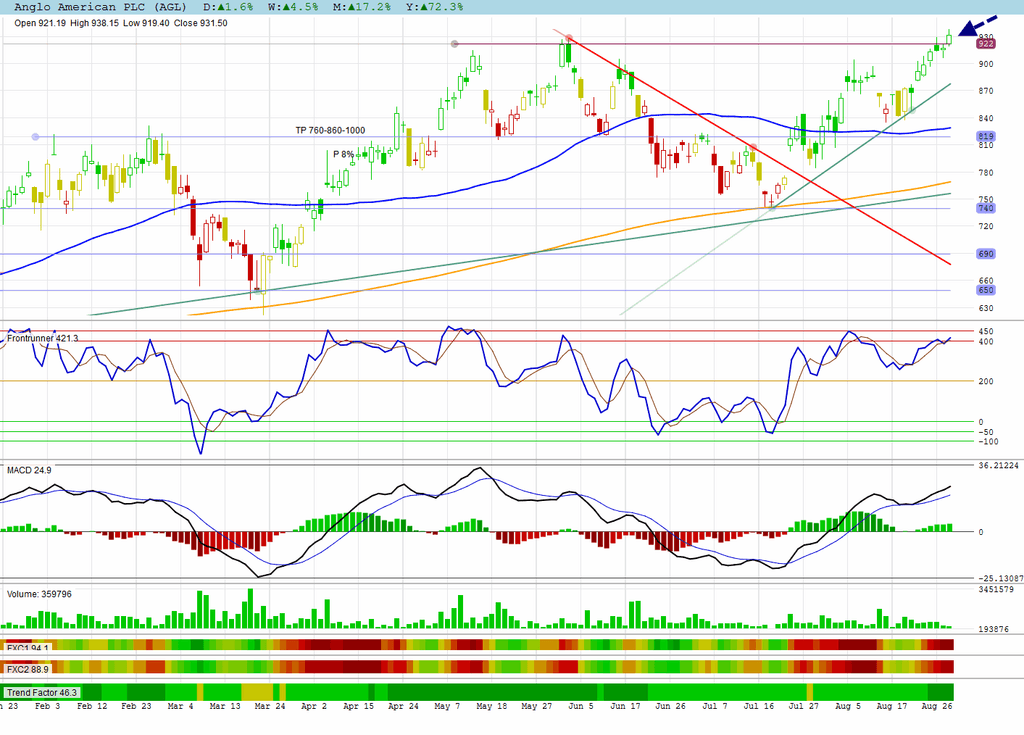Click the 780 price axis label
Viewport: 1024px width, 735px height.
click(985, 172)
